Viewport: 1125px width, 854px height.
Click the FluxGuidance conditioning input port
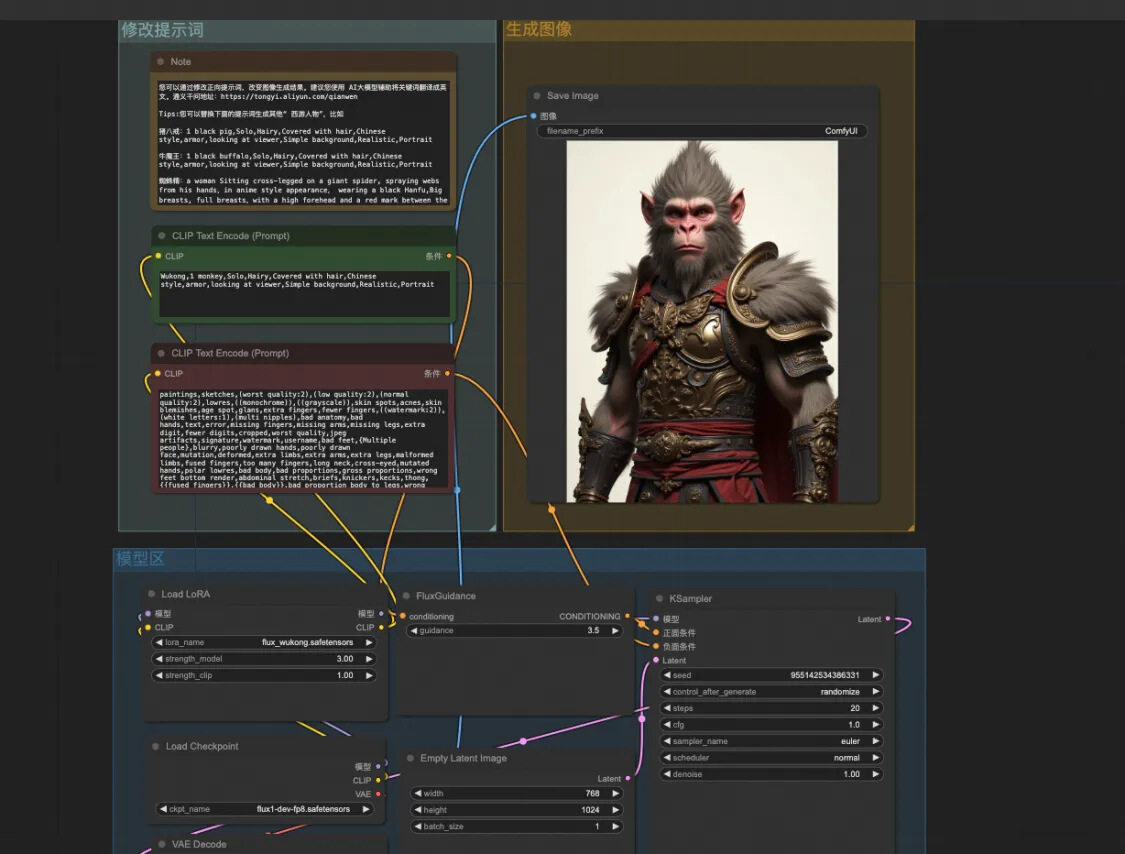point(403,616)
